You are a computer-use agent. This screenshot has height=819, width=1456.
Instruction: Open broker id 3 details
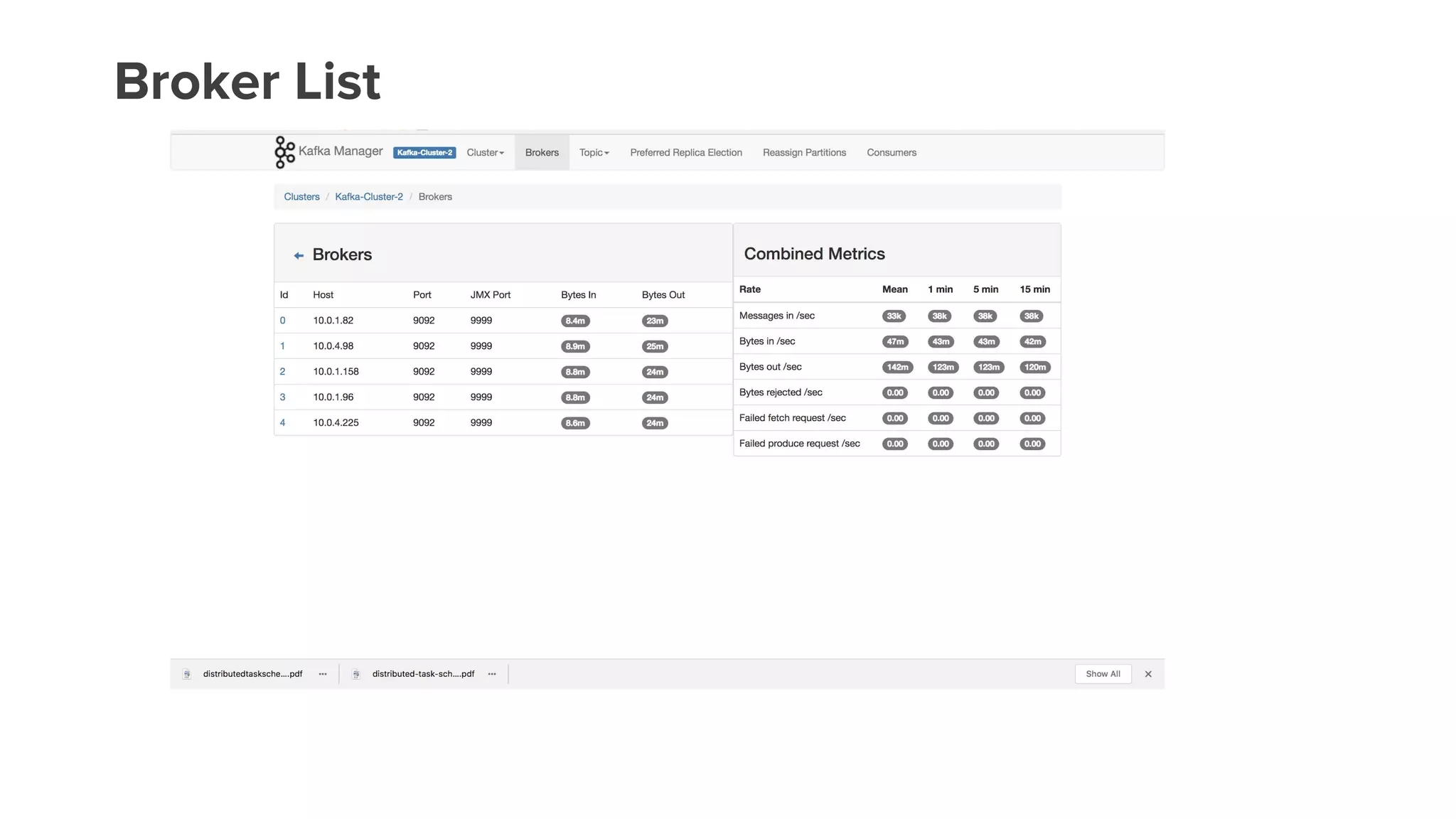coord(282,397)
